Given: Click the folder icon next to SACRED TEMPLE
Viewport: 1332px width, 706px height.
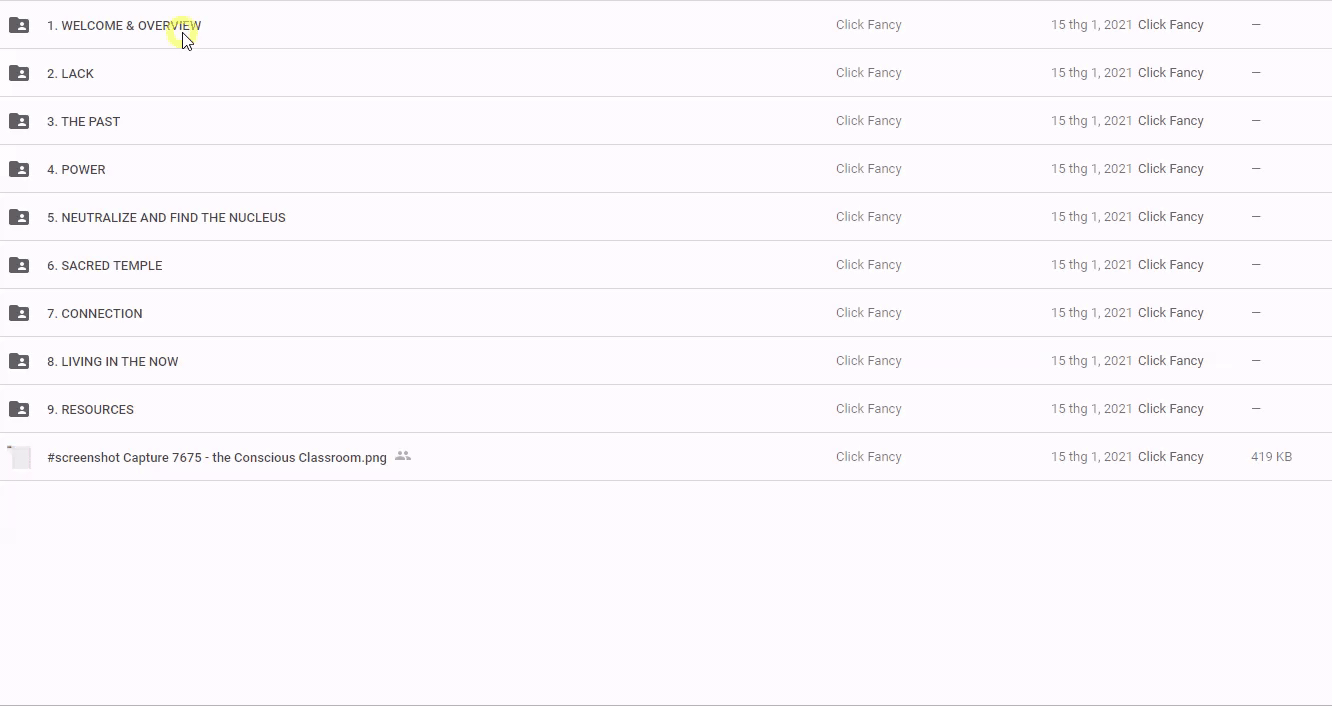Looking at the screenshot, I should pyautogui.click(x=19, y=265).
